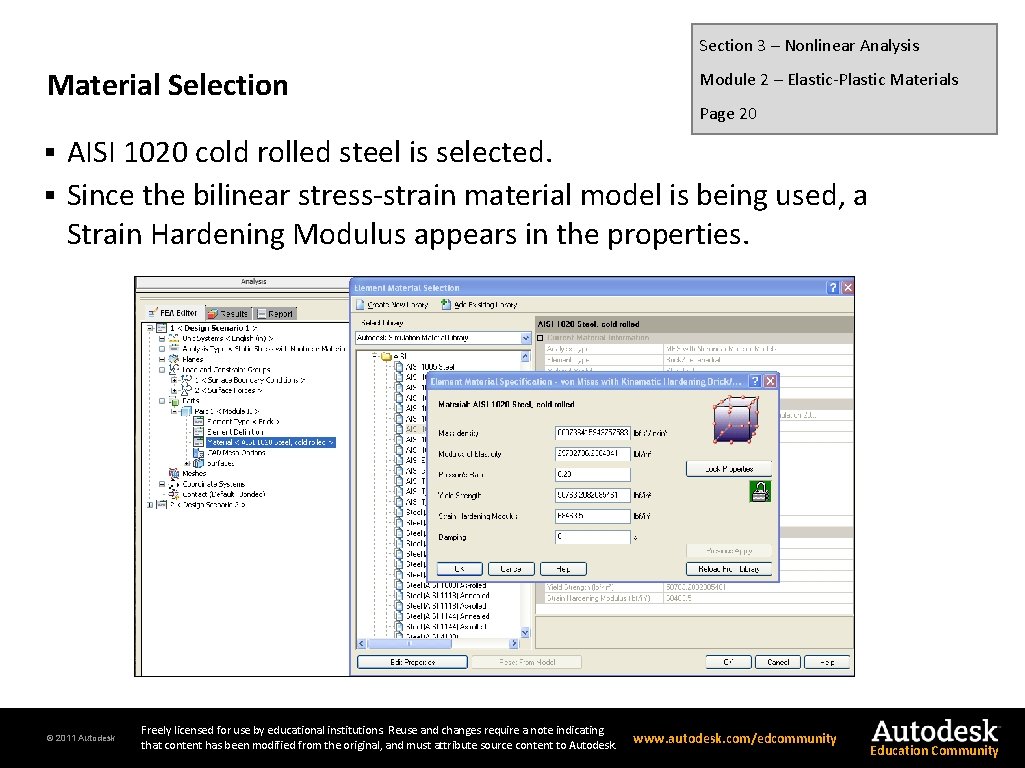Select Contact (Default: Bonded) item
This screenshot has height=768, width=1025.
point(224,494)
